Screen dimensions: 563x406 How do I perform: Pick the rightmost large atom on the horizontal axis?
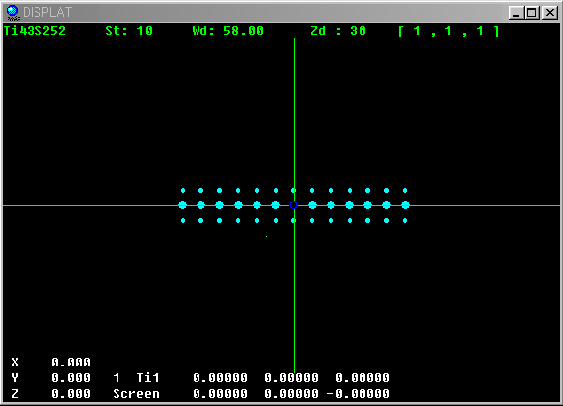[405, 205]
